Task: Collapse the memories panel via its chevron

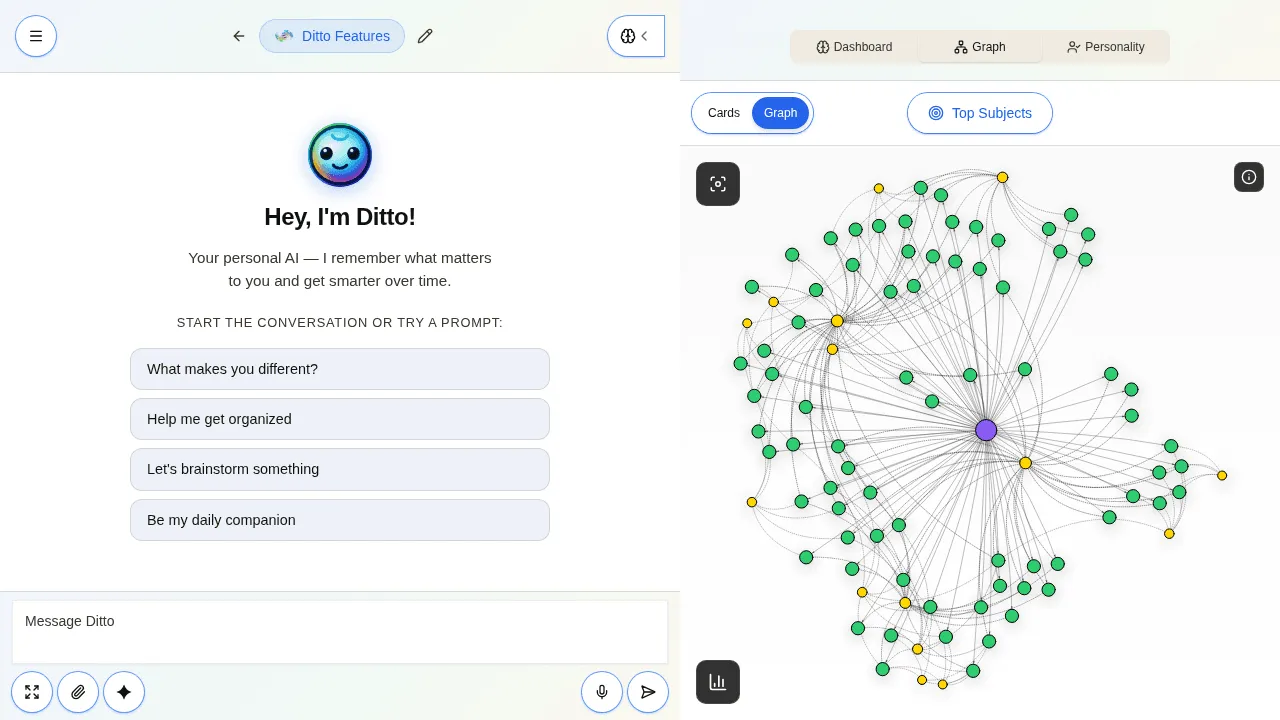Action: 645,36
